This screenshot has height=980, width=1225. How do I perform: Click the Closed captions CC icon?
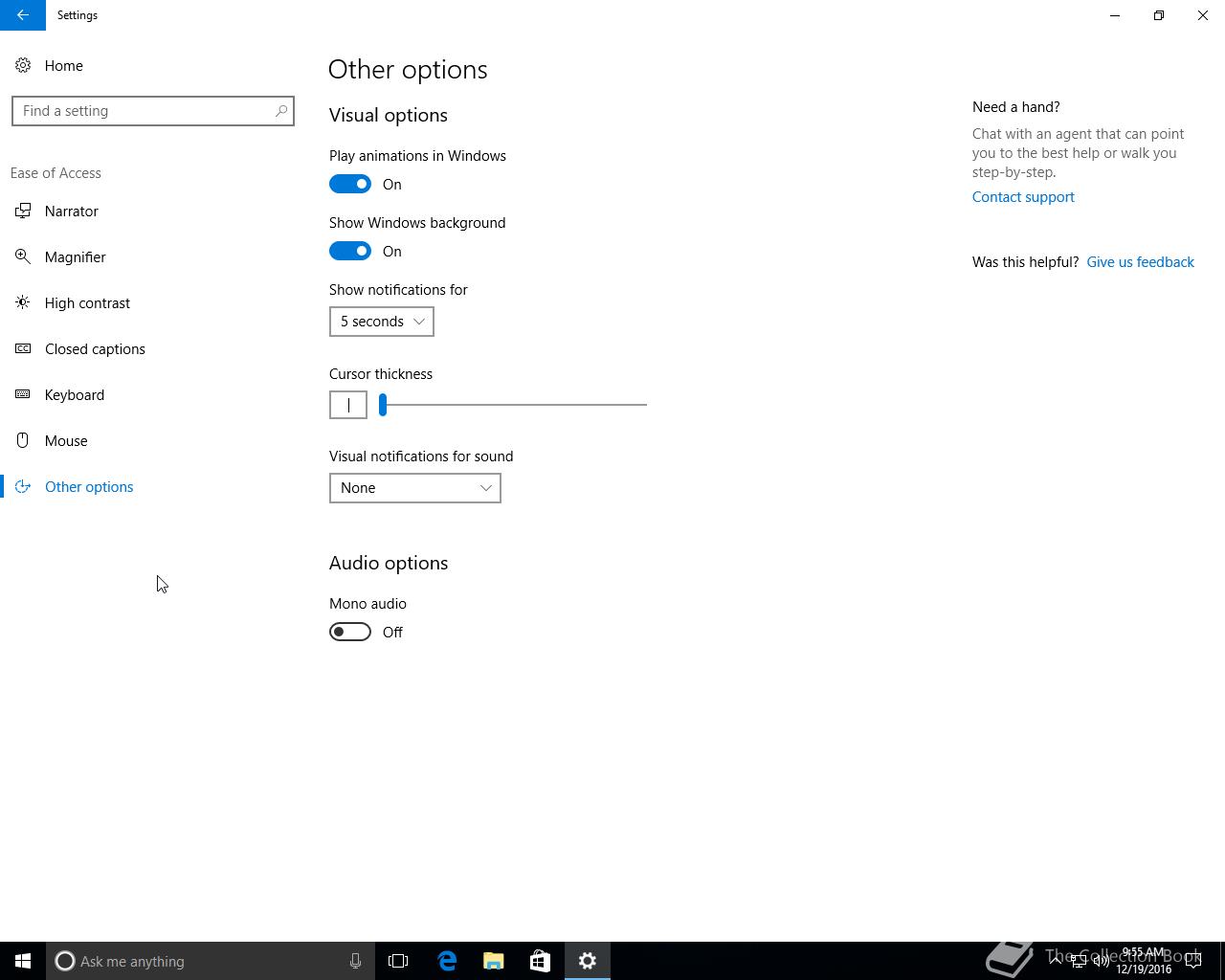pos(23,349)
